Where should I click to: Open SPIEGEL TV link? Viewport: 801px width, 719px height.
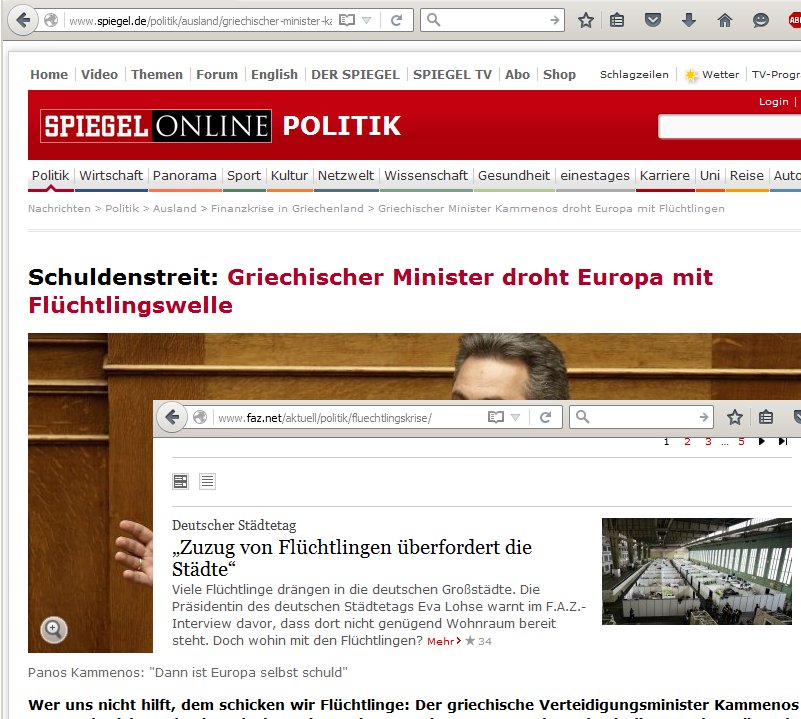click(x=452, y=75)
